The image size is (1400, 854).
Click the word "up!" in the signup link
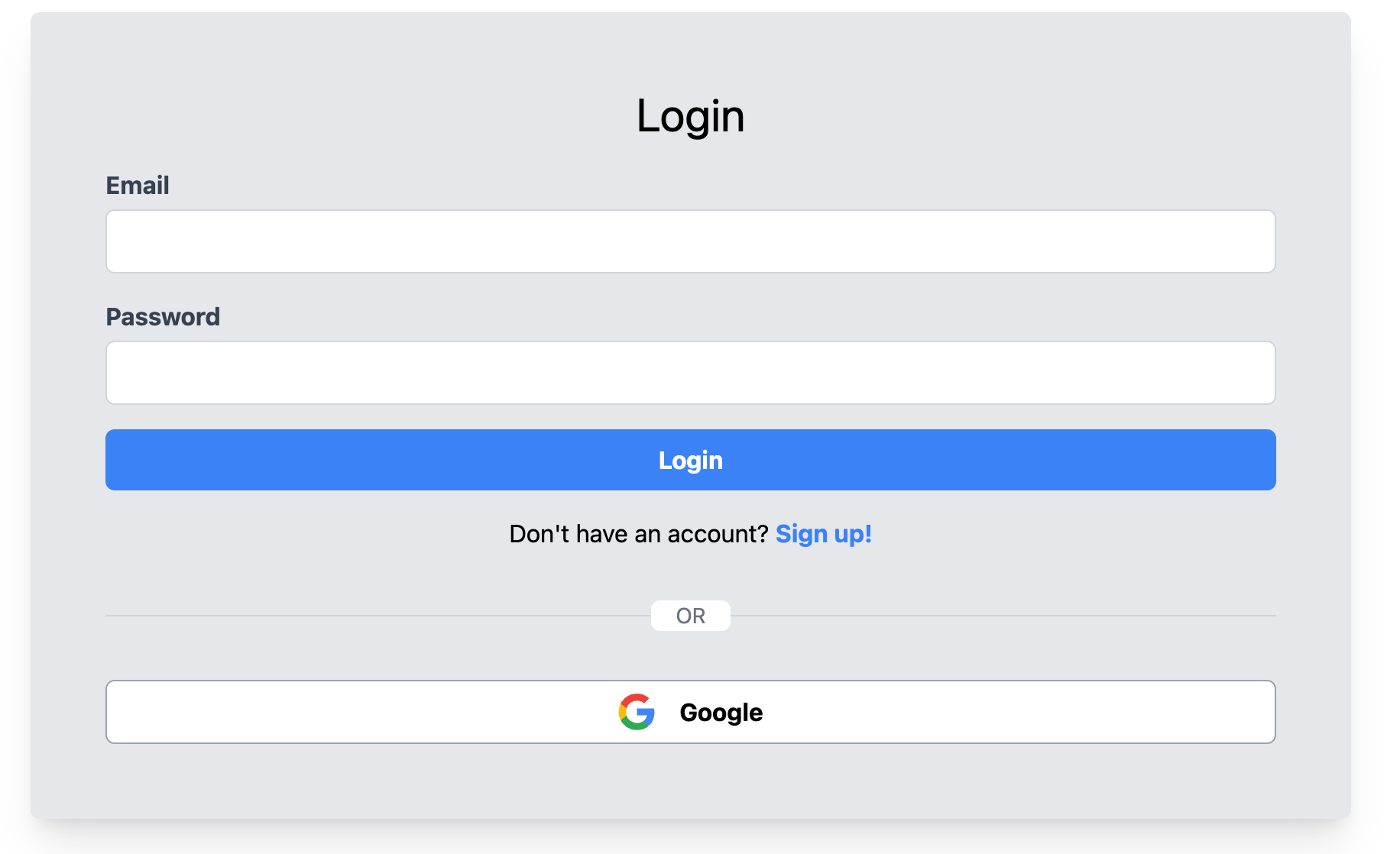(853, 534)
